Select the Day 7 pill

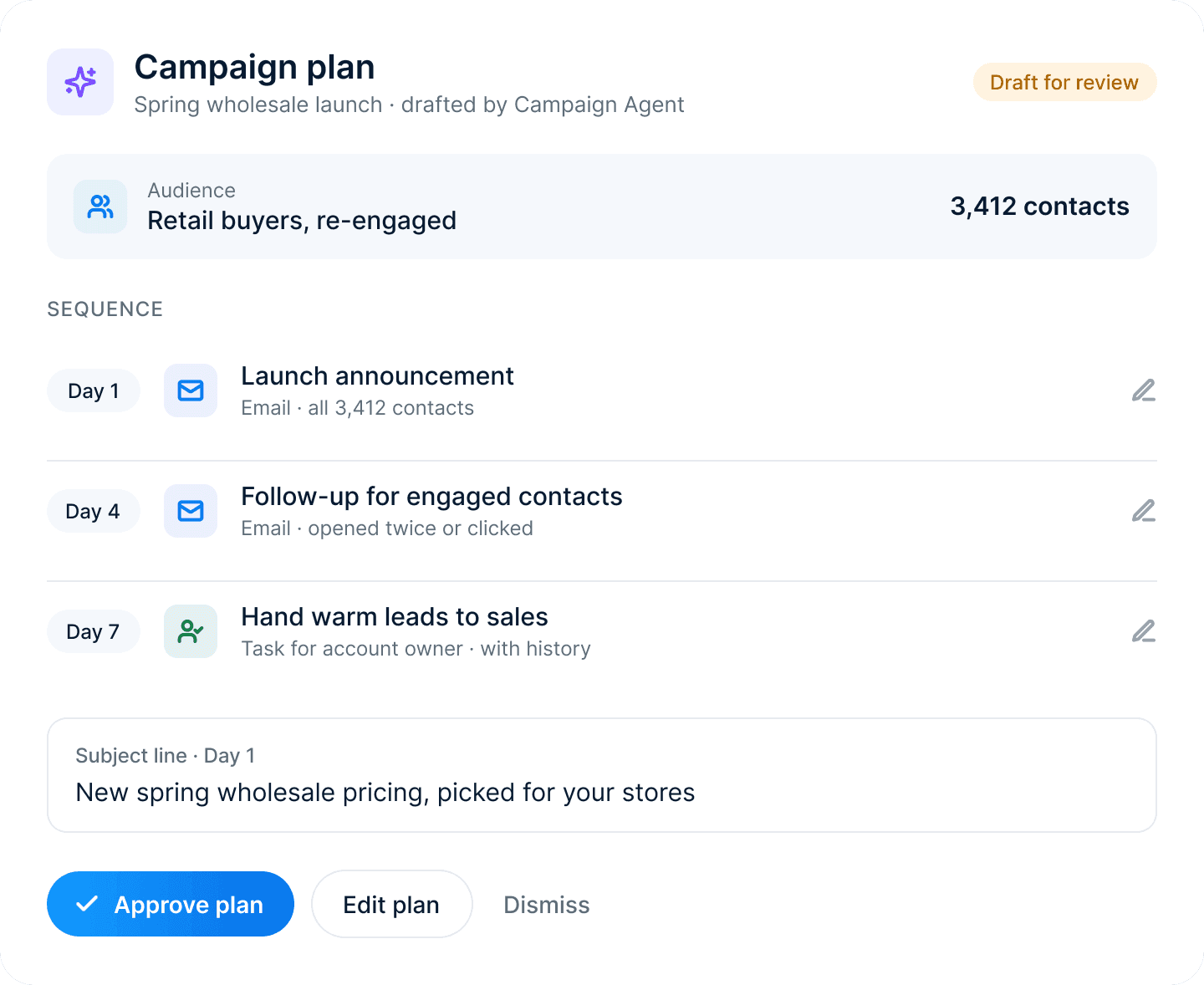(93, 631)
